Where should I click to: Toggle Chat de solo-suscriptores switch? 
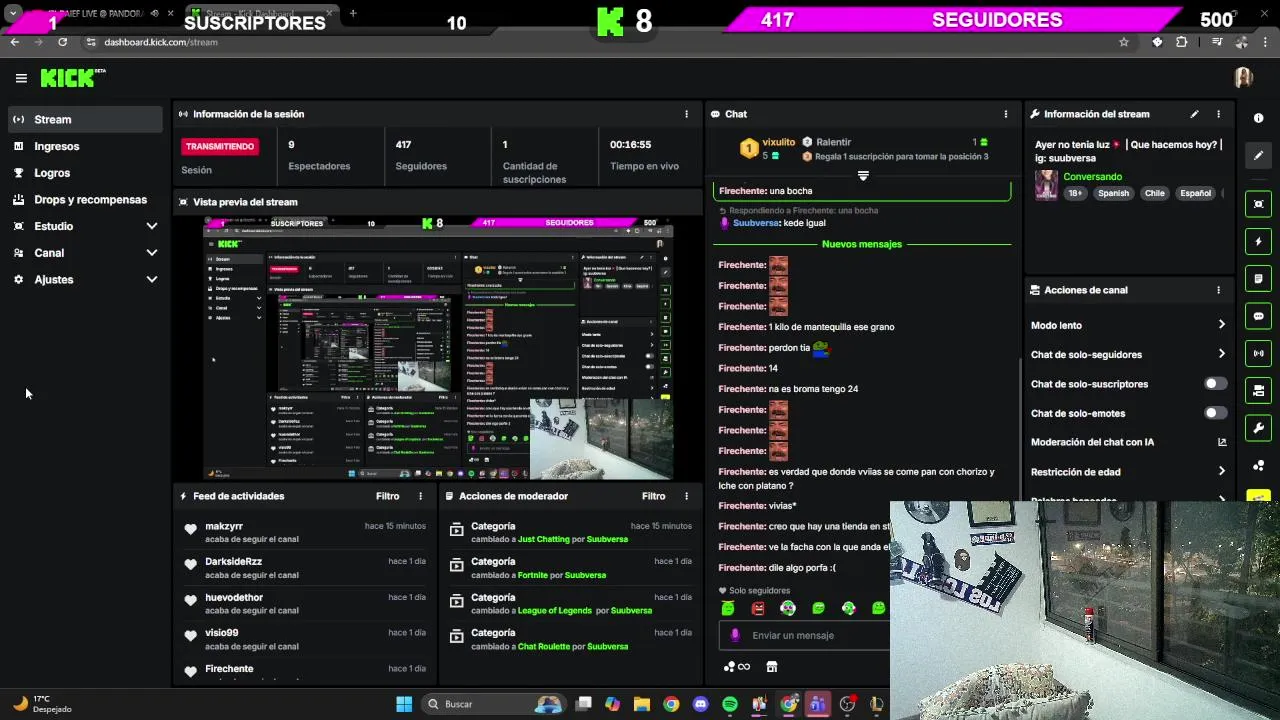tap(1215, 384)
